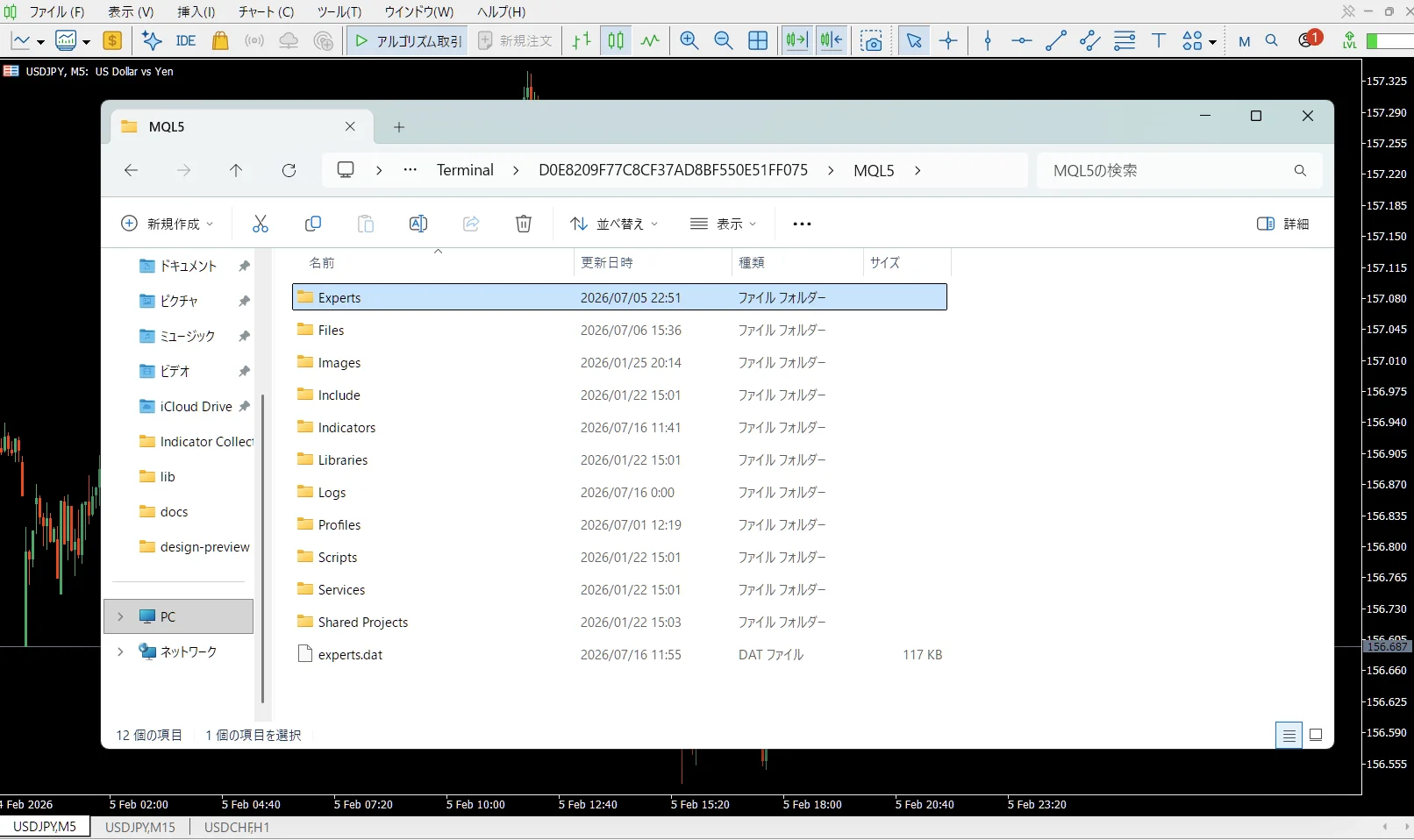
Task: Open the ファイル (F) menu
Action: pyautogui.click(x=57, y=11)
